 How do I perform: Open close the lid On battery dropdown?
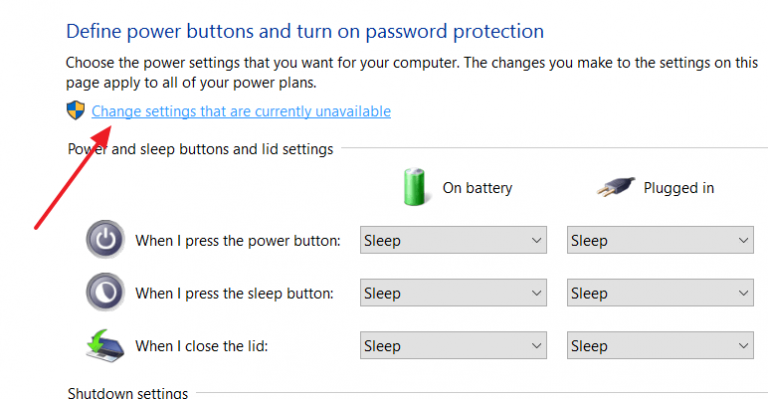453,345
